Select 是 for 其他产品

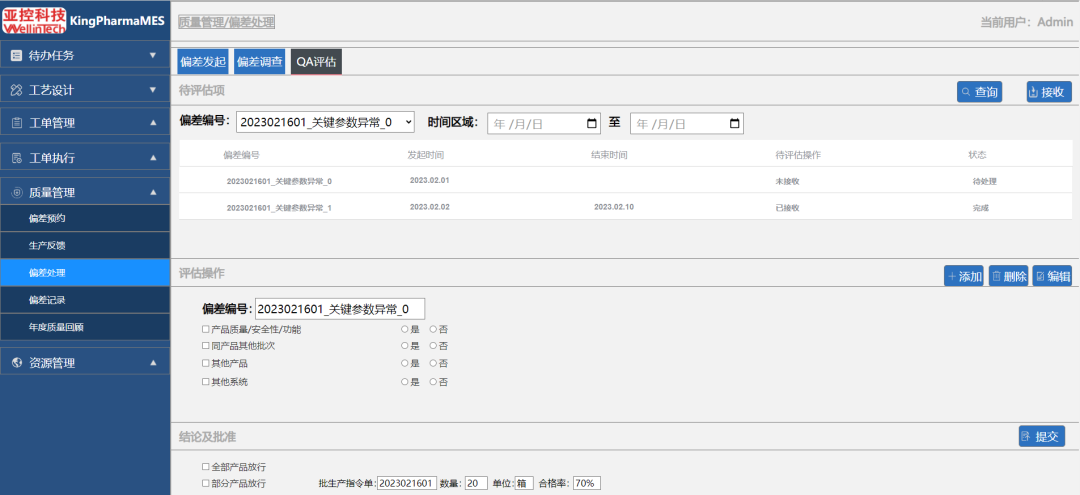(405, 363)
